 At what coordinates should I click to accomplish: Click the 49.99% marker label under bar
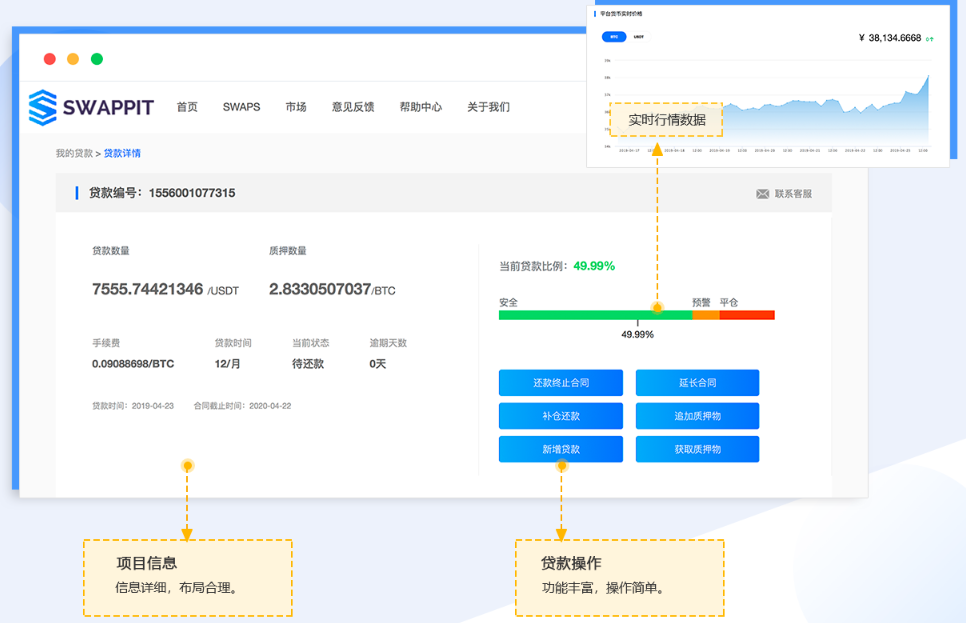coord(637,335)
